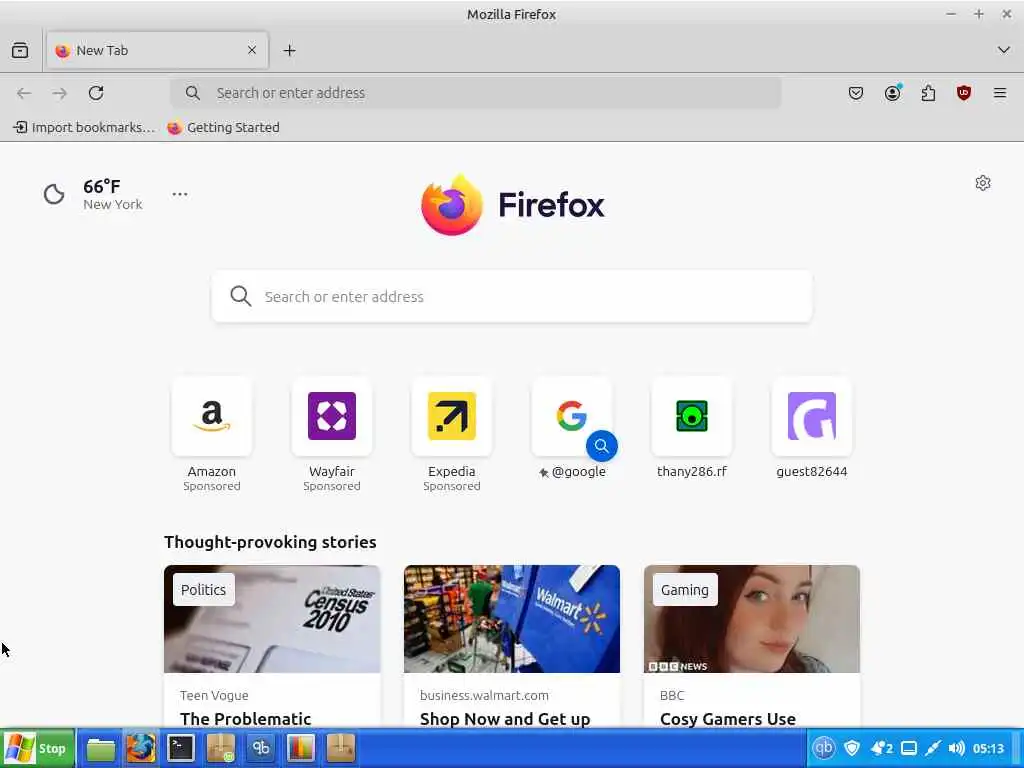Screen dimensions: 1024x768
Task: Click the Gaming topic label
Action: click(x=684, y=590)
